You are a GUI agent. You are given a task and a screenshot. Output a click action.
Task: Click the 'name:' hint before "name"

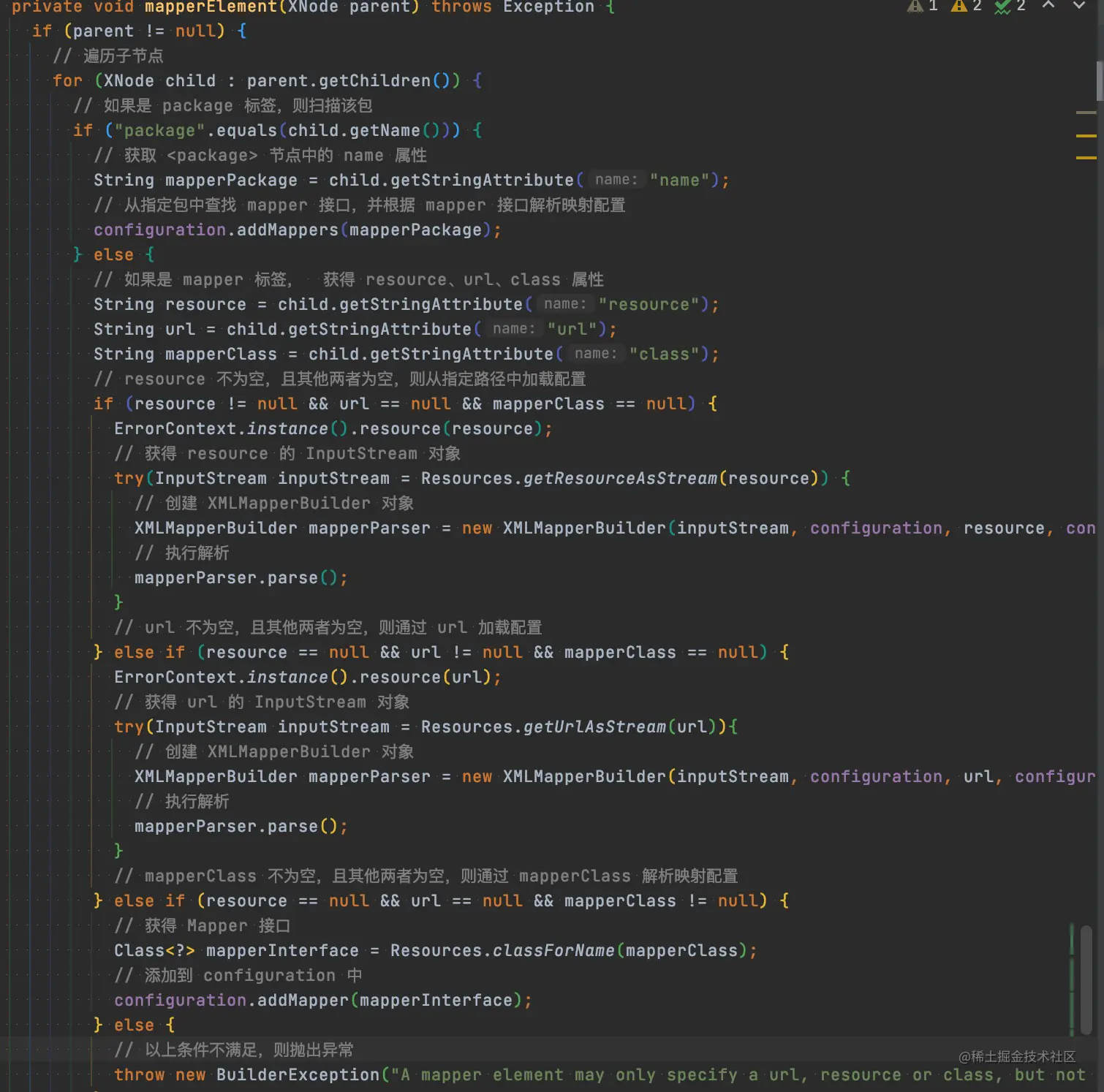(x=616, y=180)
